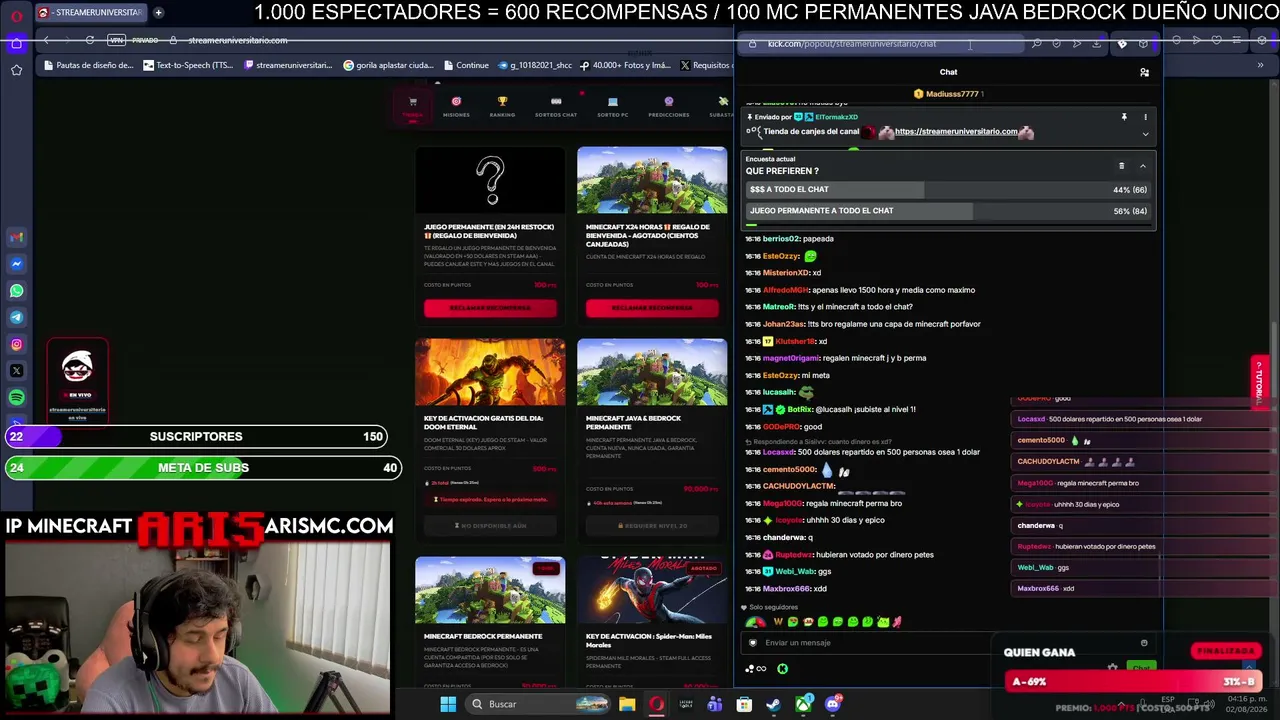Open Microsoft Store from taskbar
Viewport: 1280px width, 720px height.
coord(744,704)
